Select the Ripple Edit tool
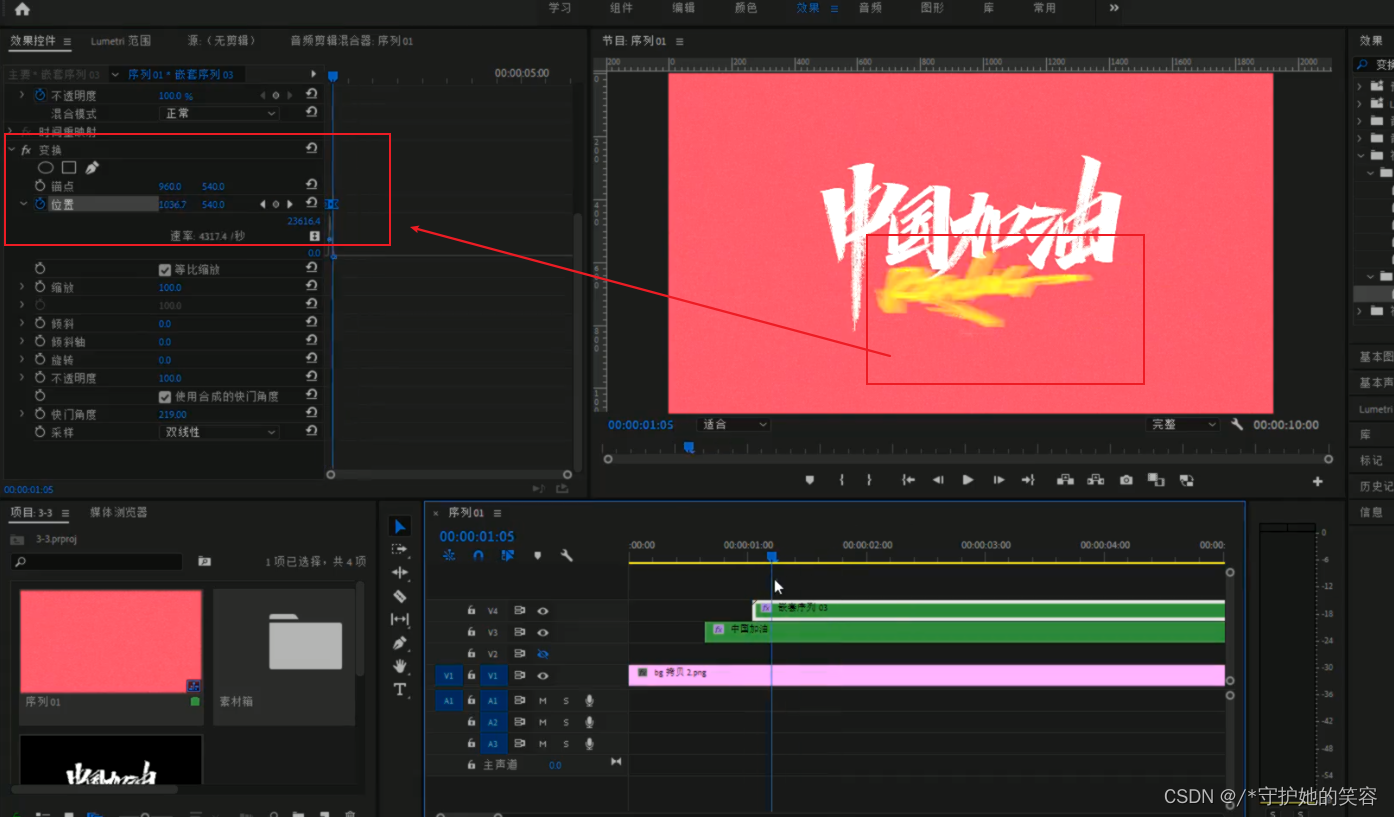This screenshot has width=1394, height=817. [400, 573]
